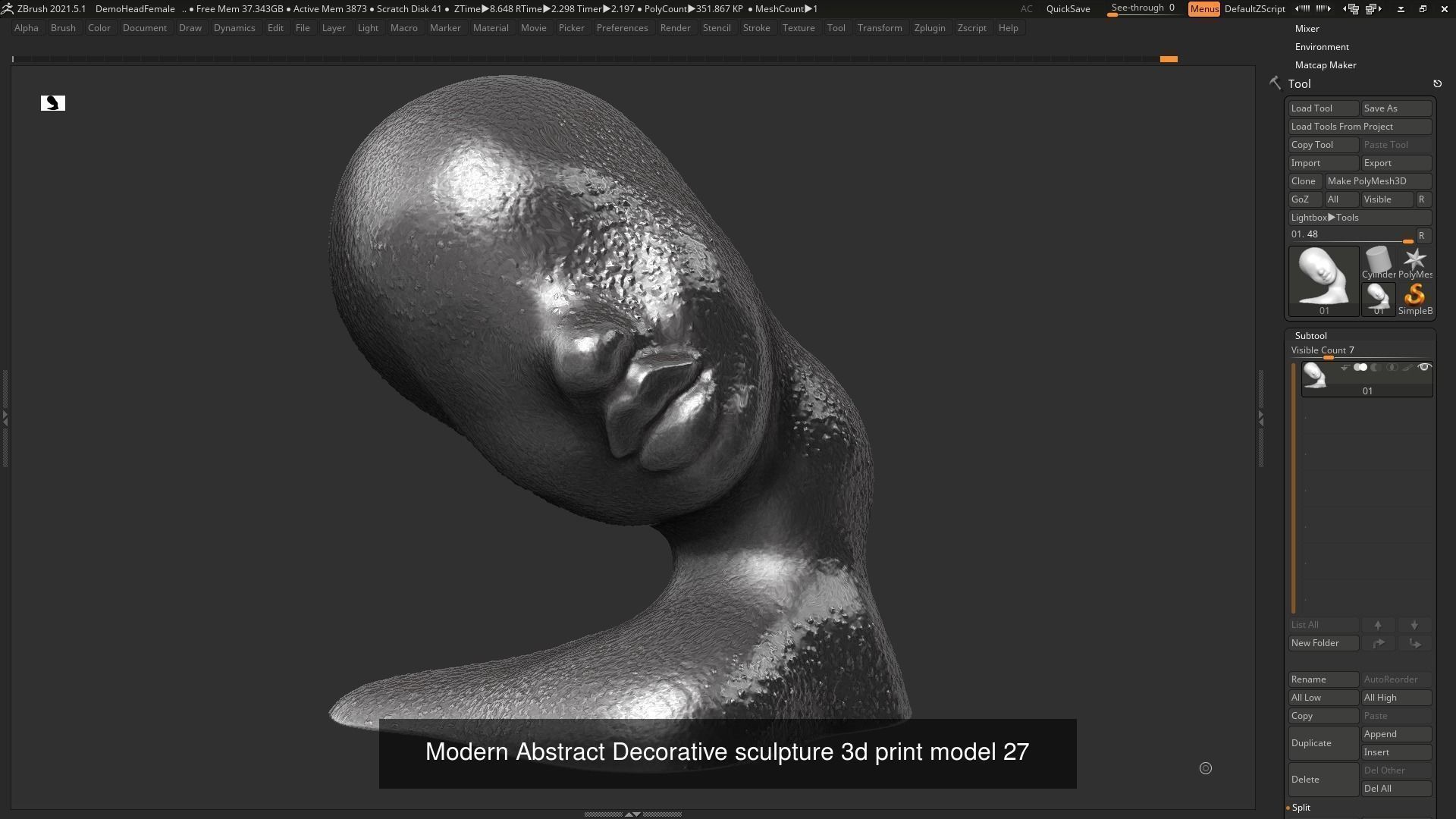Expand the Matcap Maker section
Image resolution: width=1456 pixels, height=819 pixels.
pos(1326,65)
